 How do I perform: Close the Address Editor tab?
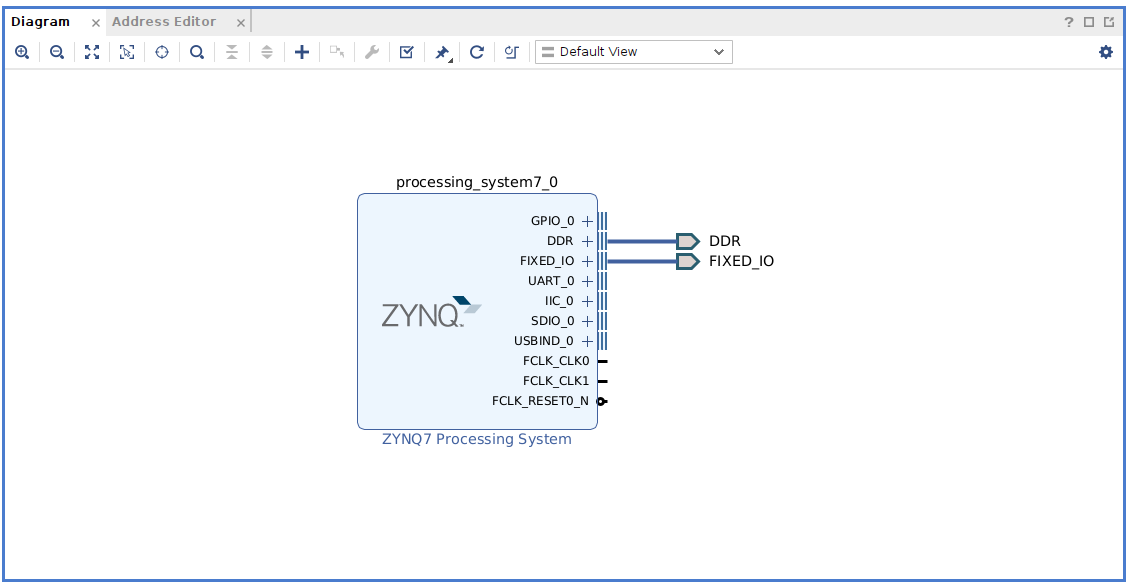(x=241, y=23)
